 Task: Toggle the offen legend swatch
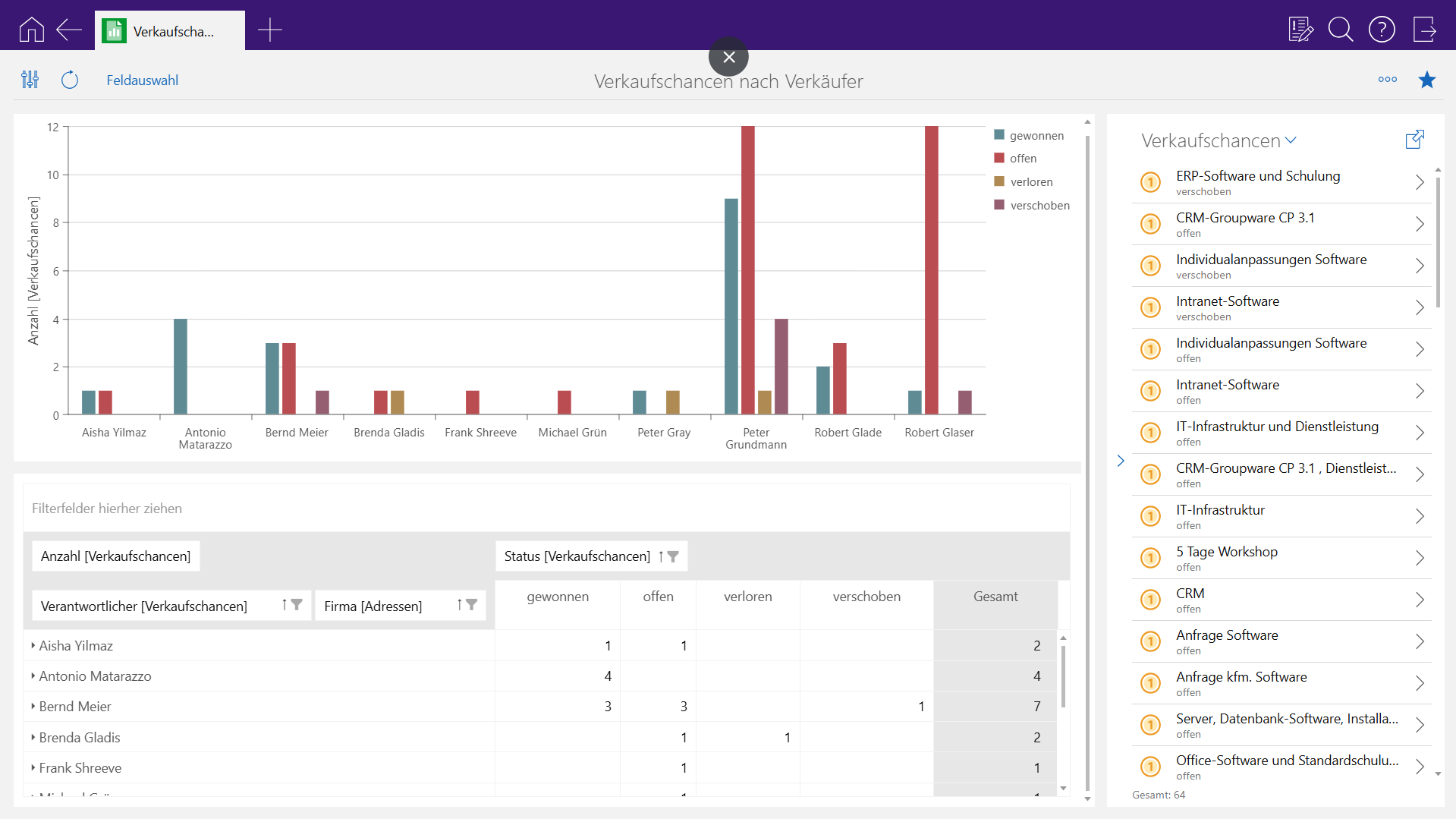999,158
